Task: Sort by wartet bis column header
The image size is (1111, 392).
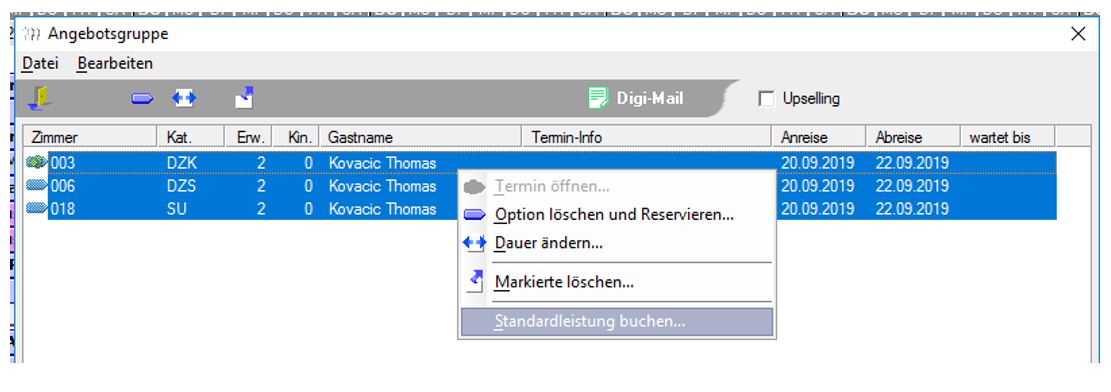Action: [1008, 137]
